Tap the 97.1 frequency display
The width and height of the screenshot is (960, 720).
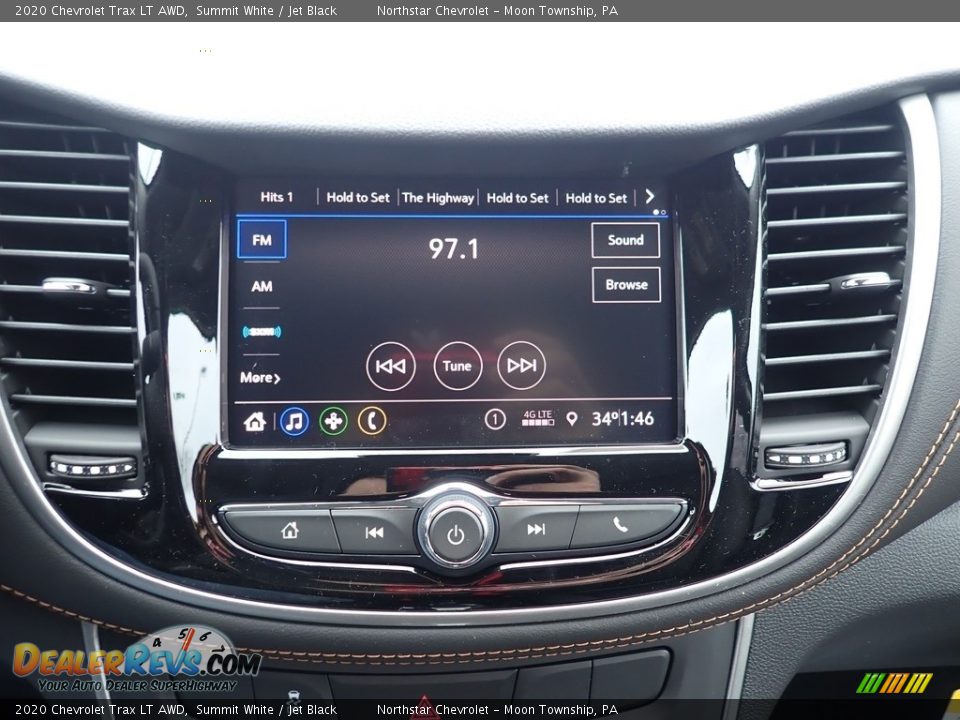(453, 249)
